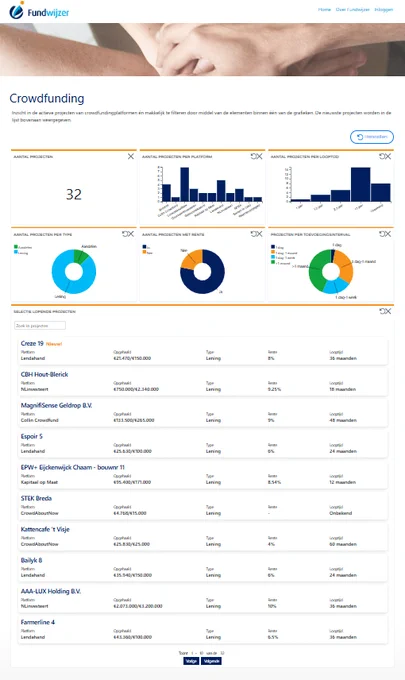
Task: Open the MagnifiSense Geldrop B.V. project
Action: coord(56,405)
